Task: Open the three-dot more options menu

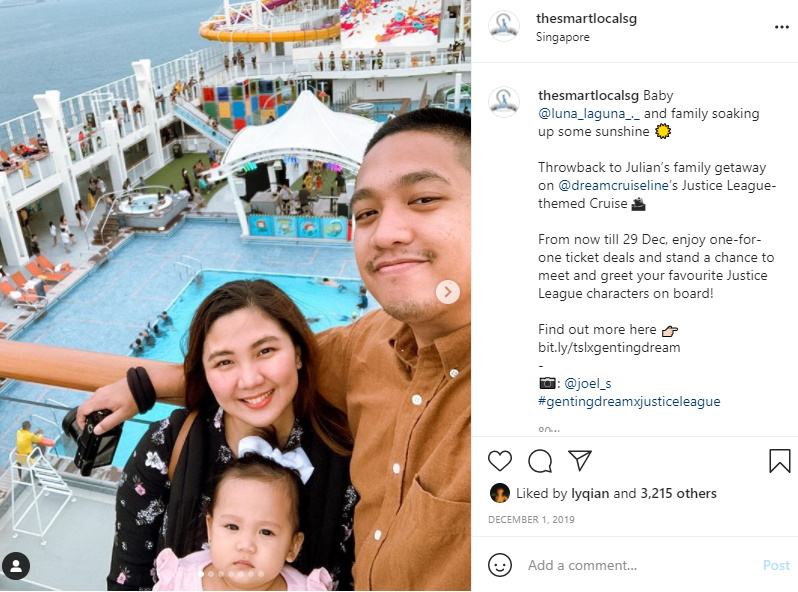Action: [x=781, y=27]
